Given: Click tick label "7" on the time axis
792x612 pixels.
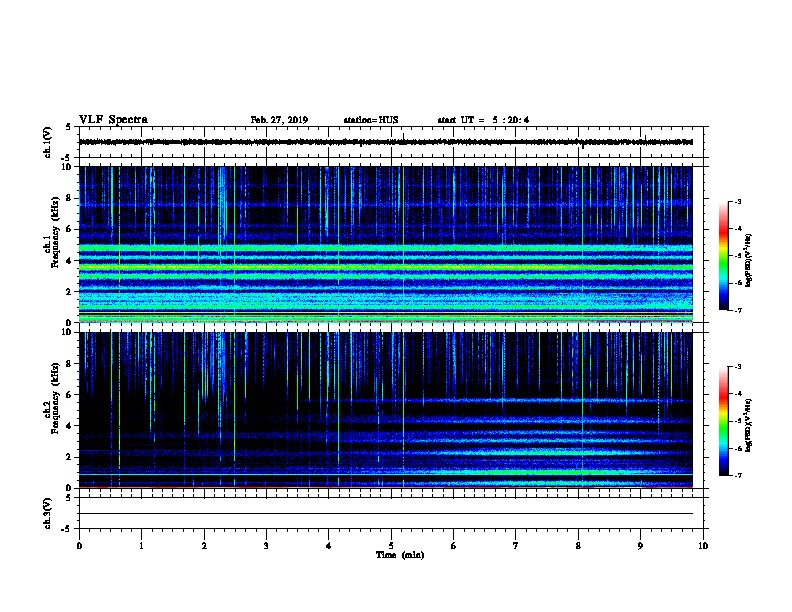Looking at the screenshot, I should 516,546.
